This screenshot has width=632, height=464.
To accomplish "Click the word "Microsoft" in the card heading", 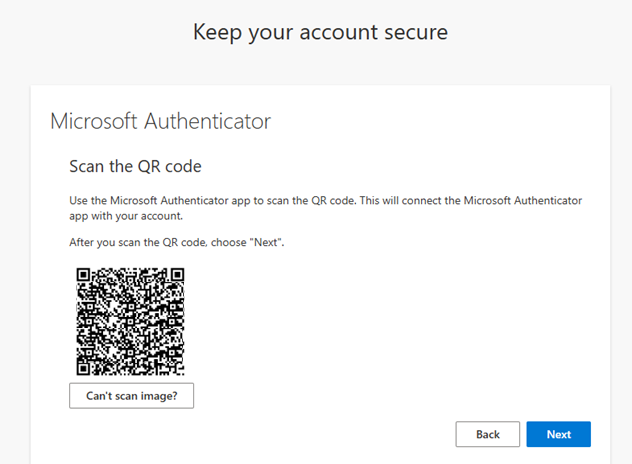I will [x=95, y=122].
